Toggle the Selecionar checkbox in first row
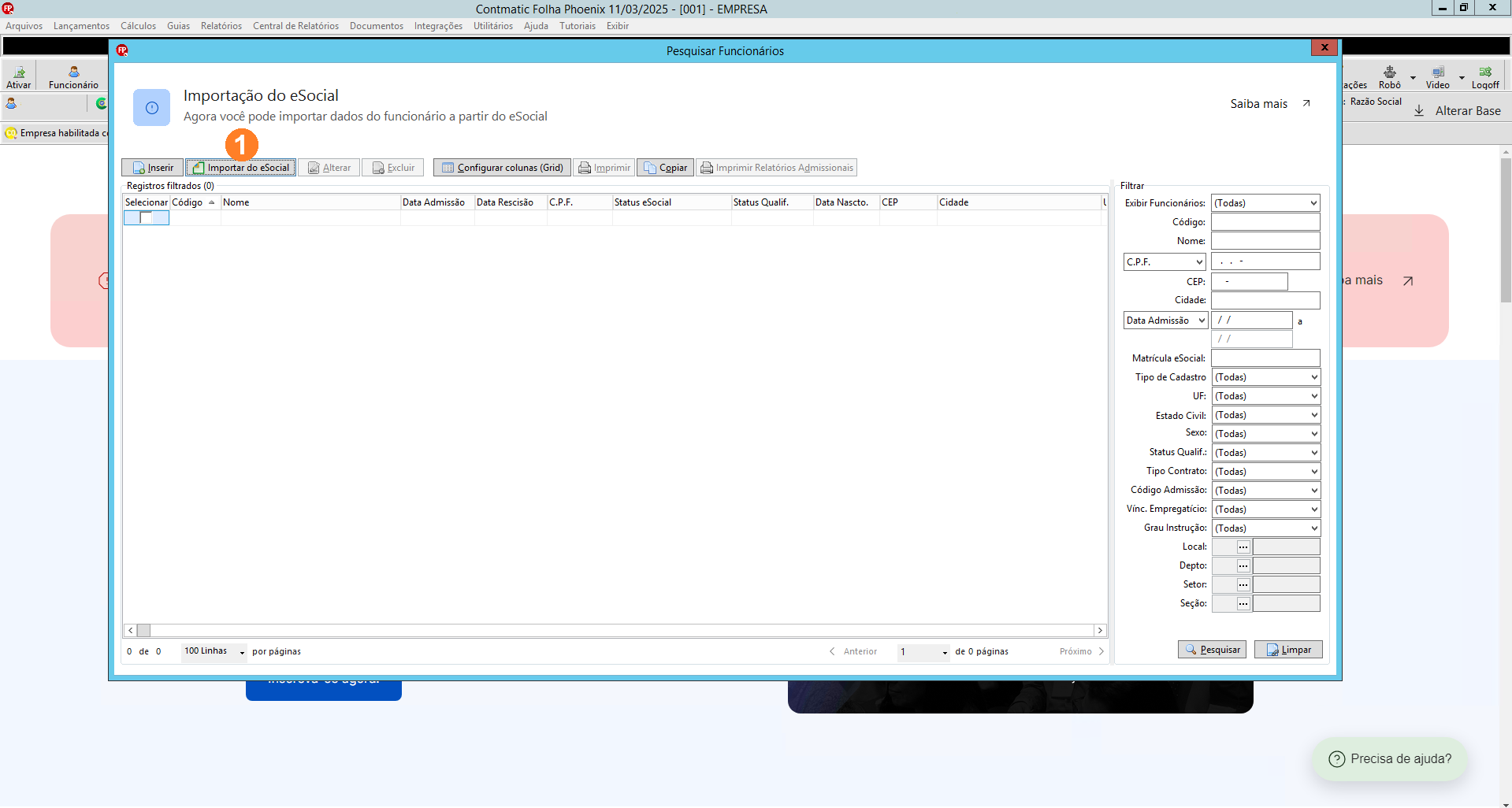1512x808 pixels. click(x=146, y=217)
